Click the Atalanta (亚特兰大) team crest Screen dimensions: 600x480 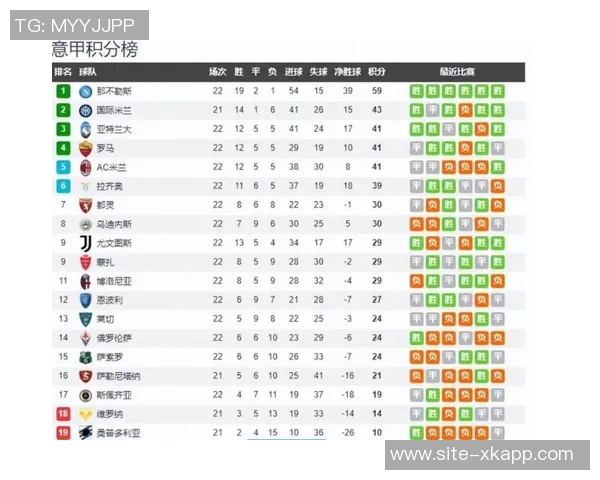click(86, 129)
